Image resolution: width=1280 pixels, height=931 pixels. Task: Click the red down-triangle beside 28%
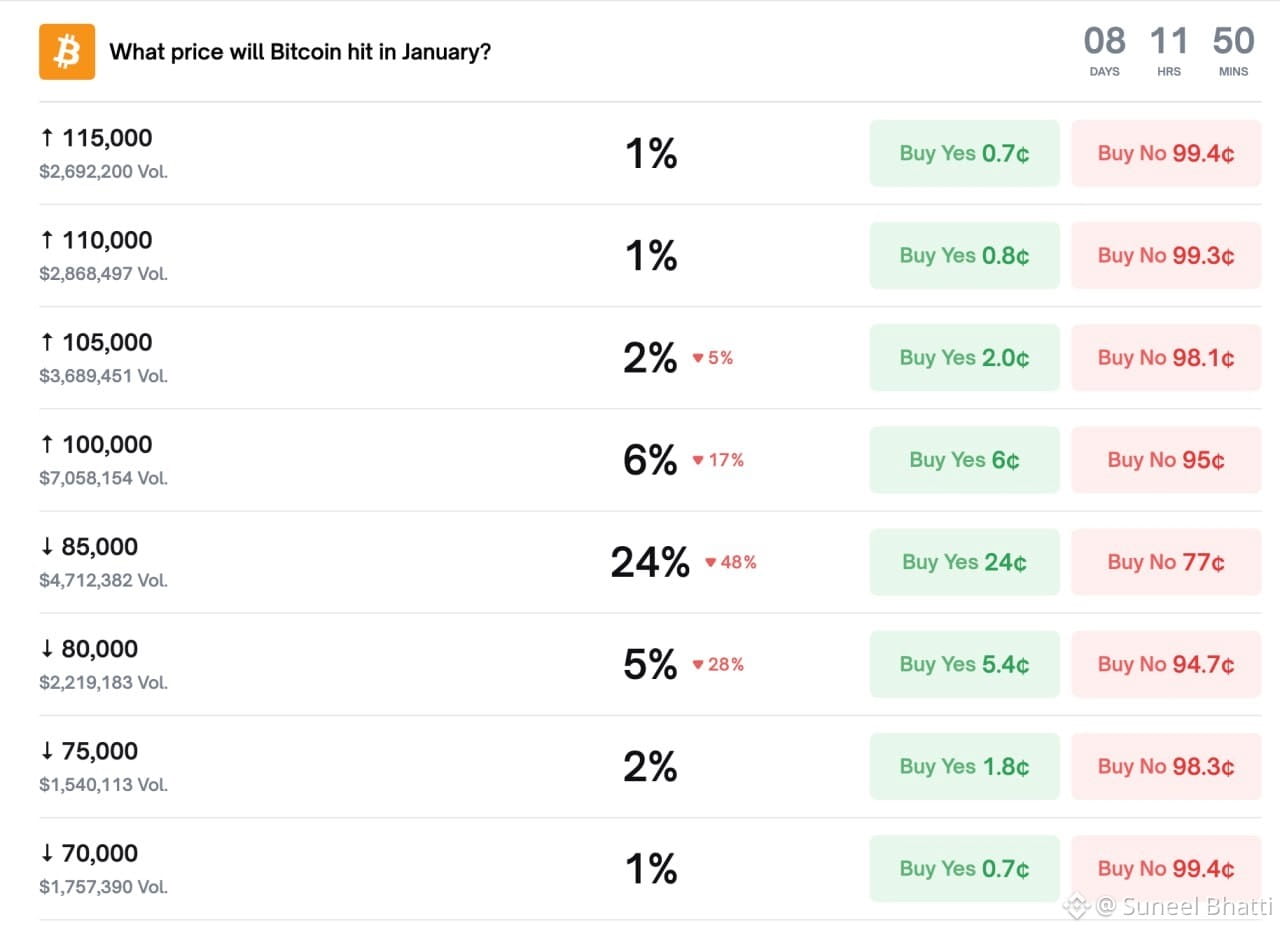coord(698,665)
